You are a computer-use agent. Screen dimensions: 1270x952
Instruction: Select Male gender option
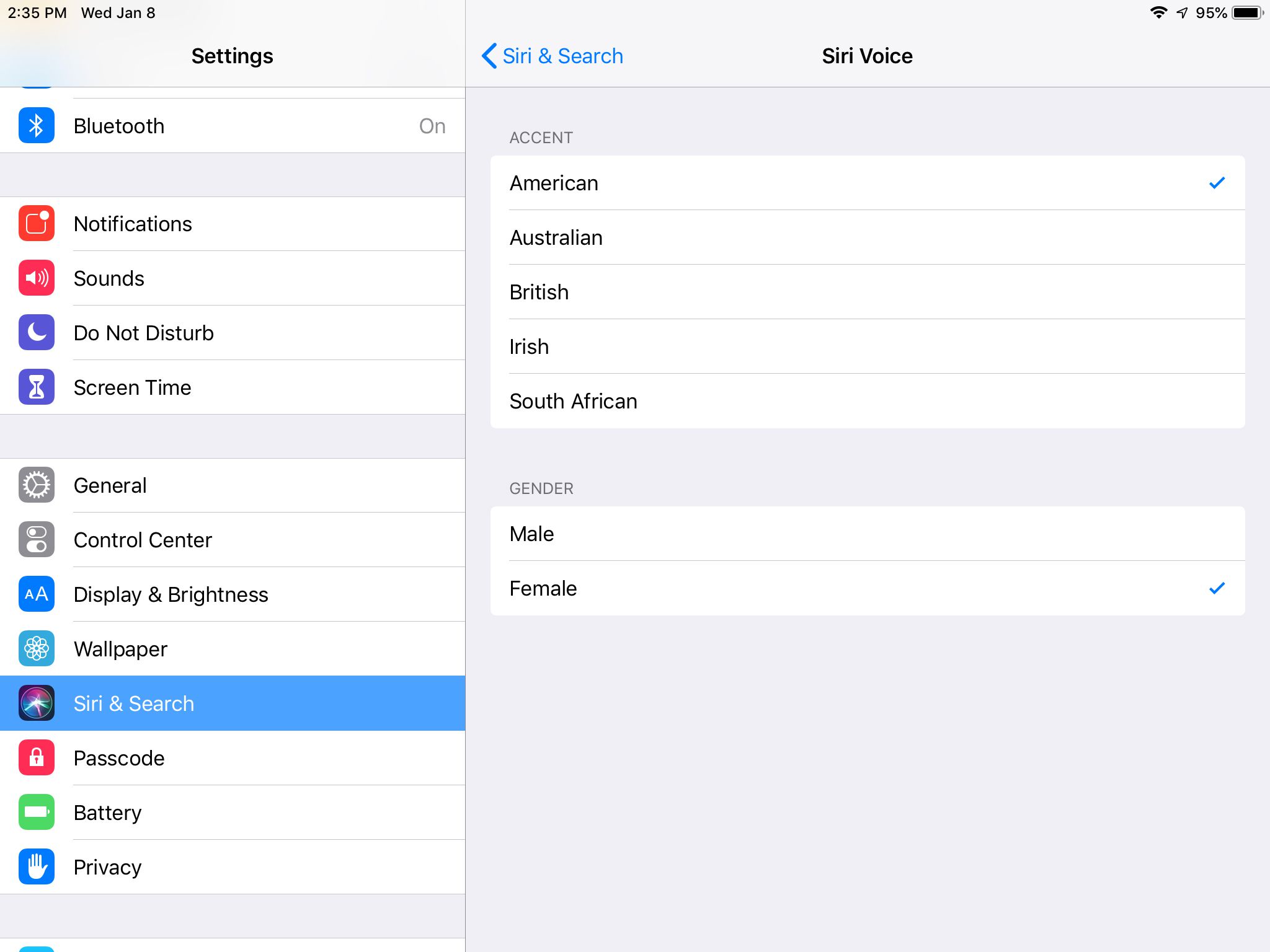(x=868, y=533)
